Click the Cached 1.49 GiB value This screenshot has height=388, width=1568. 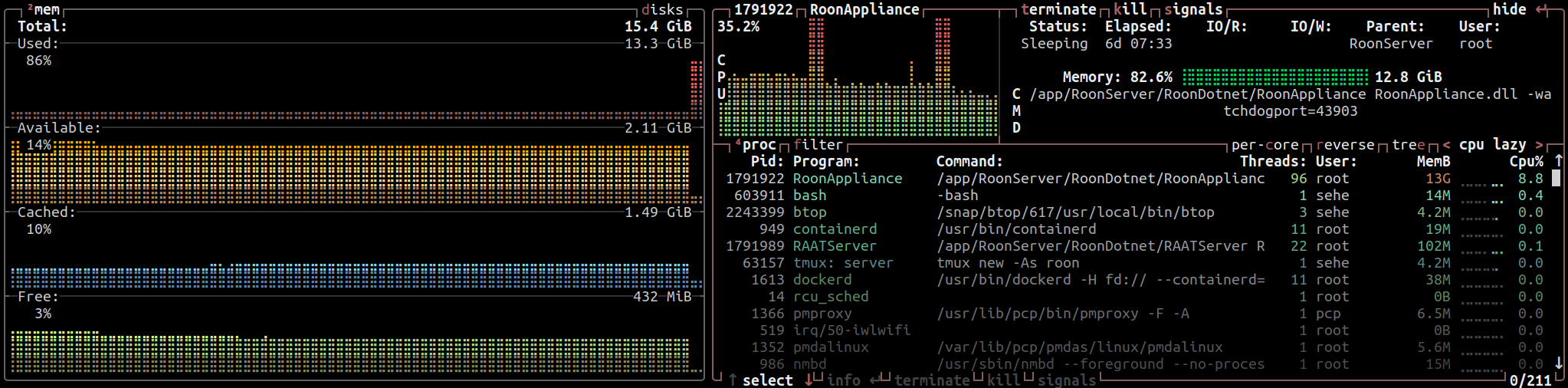658,212
